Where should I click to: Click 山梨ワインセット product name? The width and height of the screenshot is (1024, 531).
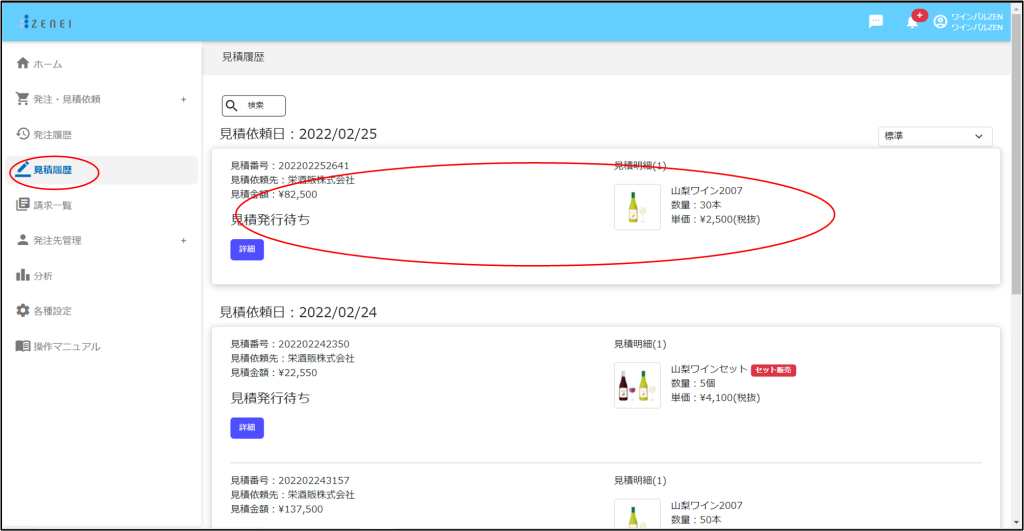click(709, 369)
